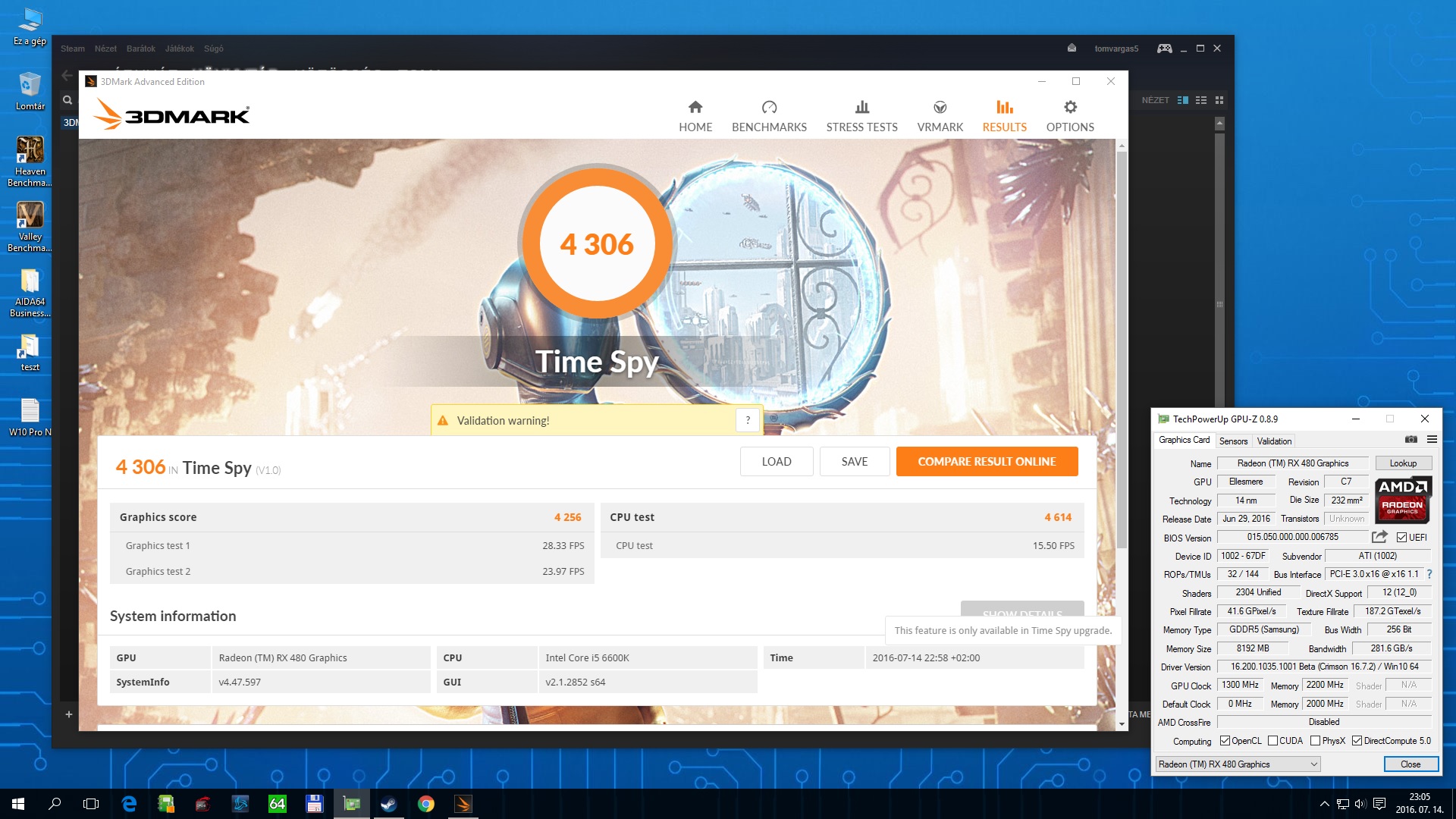
Task: Open the Játékok menu in Steam
Action: (x=180, y=49)
